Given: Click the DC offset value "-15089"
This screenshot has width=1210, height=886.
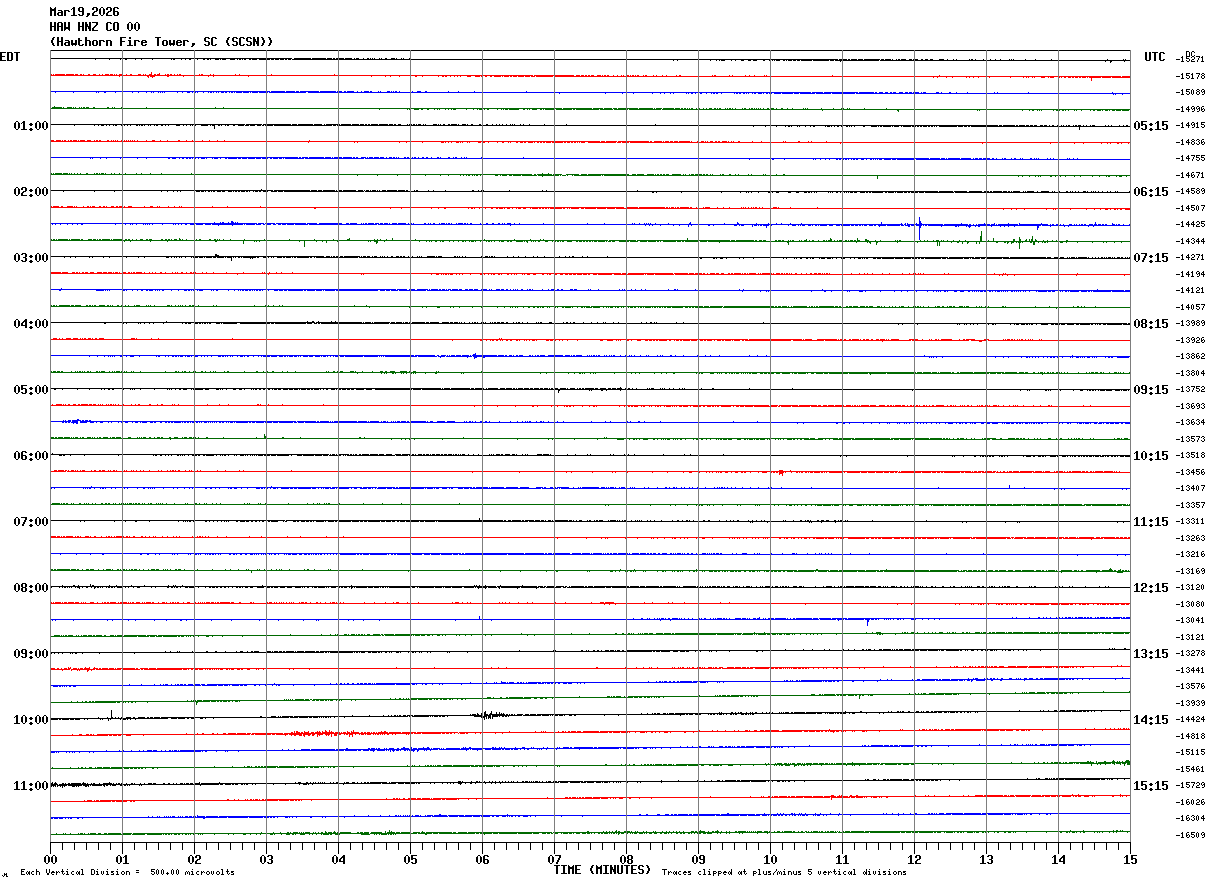Looking at the screenshot, I should [1190, 93].
